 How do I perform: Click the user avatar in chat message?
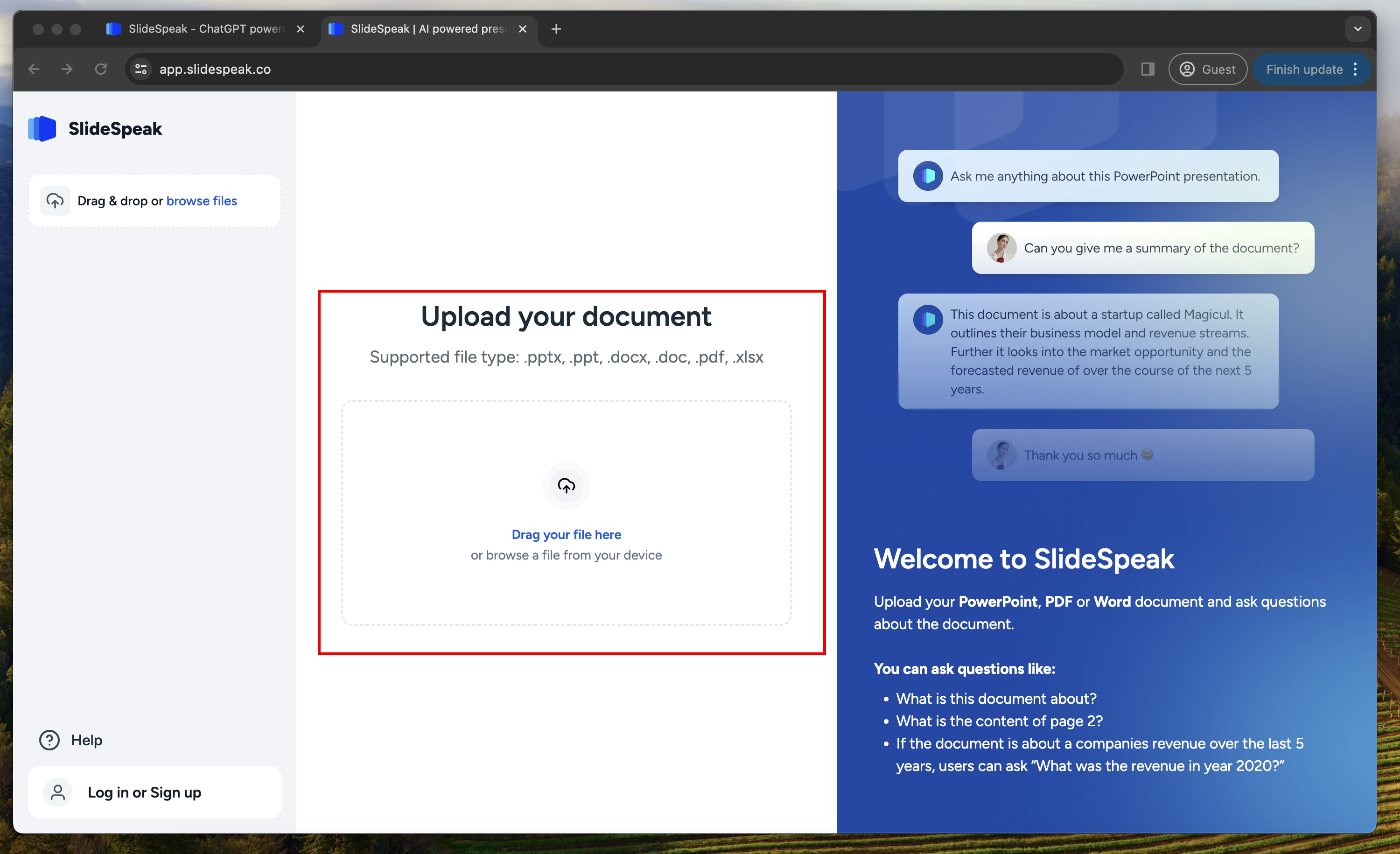1001,247
